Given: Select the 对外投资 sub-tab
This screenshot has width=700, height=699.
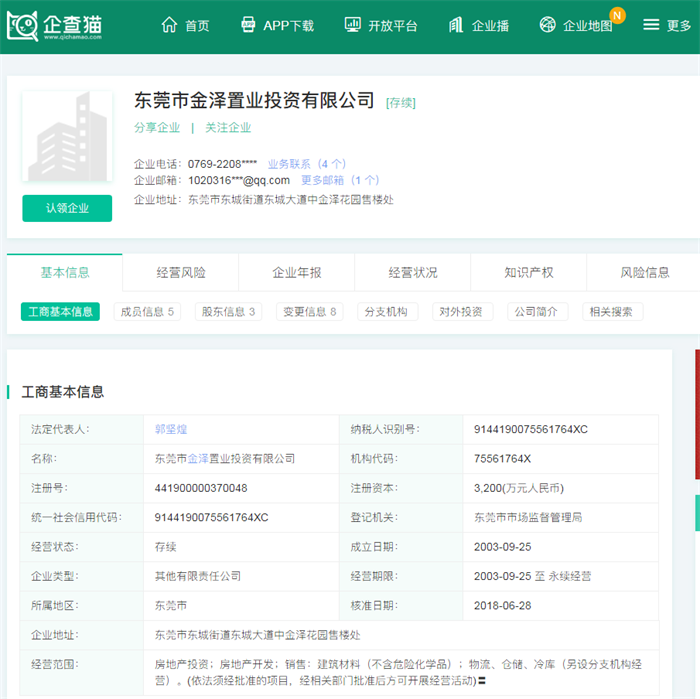Looking at the screenshot, I should 463,312.
